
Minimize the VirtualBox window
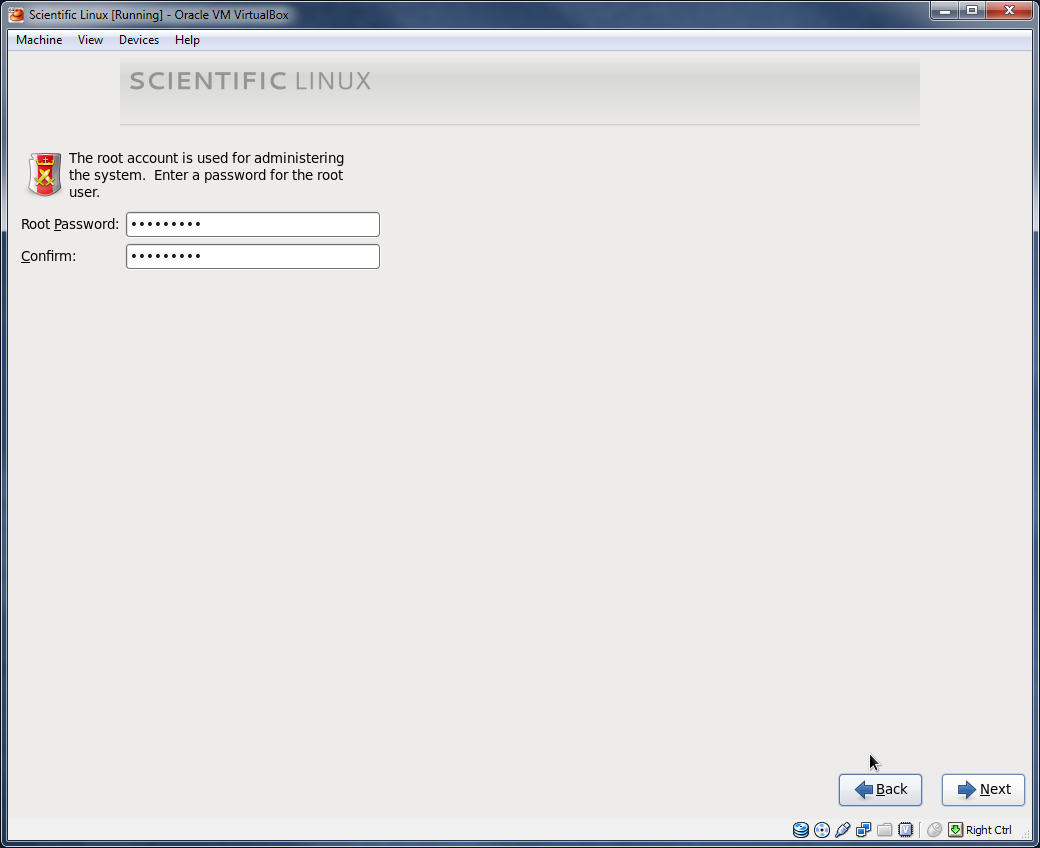944,11
